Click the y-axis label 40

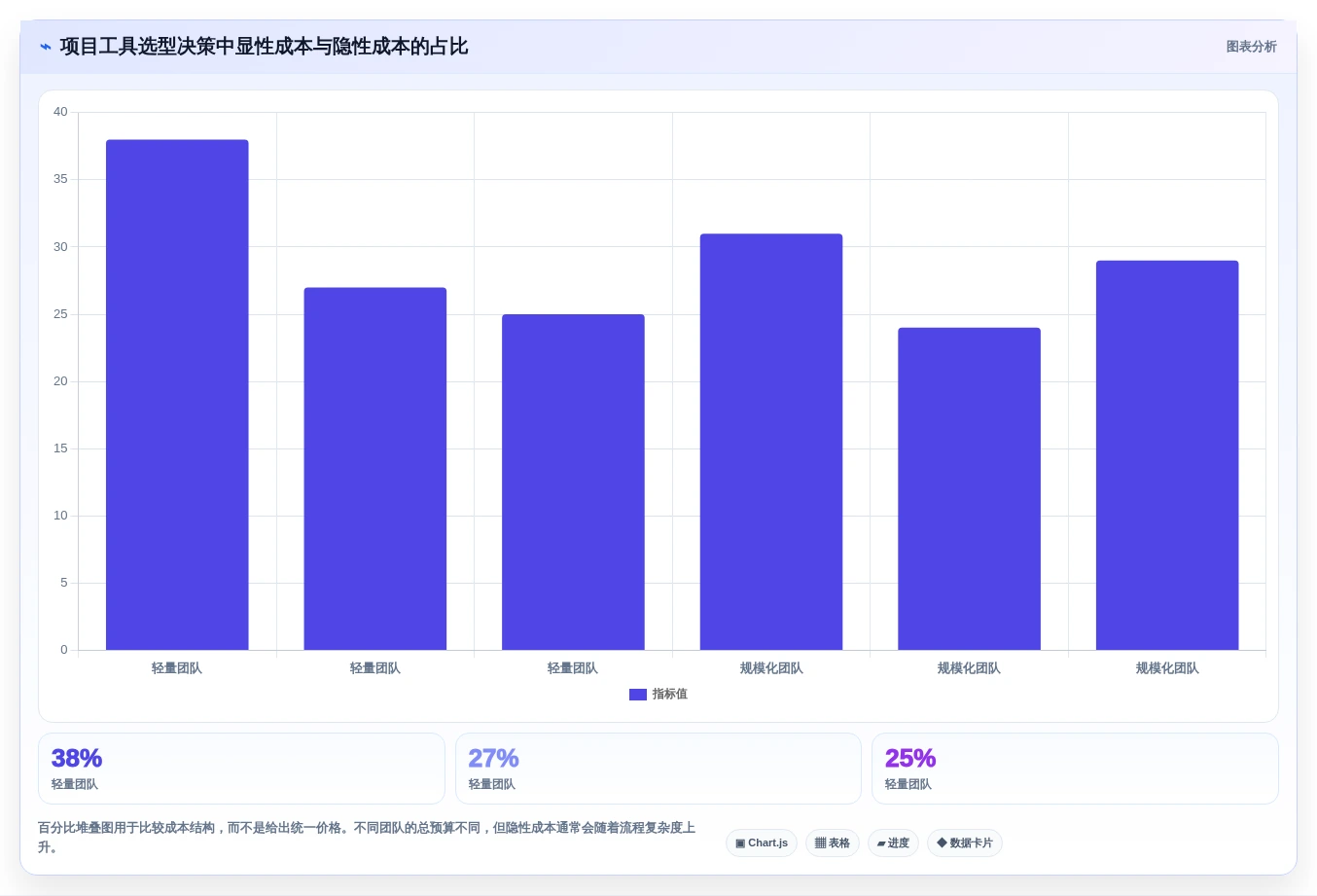pyautogui.click(x=60, y=112)
